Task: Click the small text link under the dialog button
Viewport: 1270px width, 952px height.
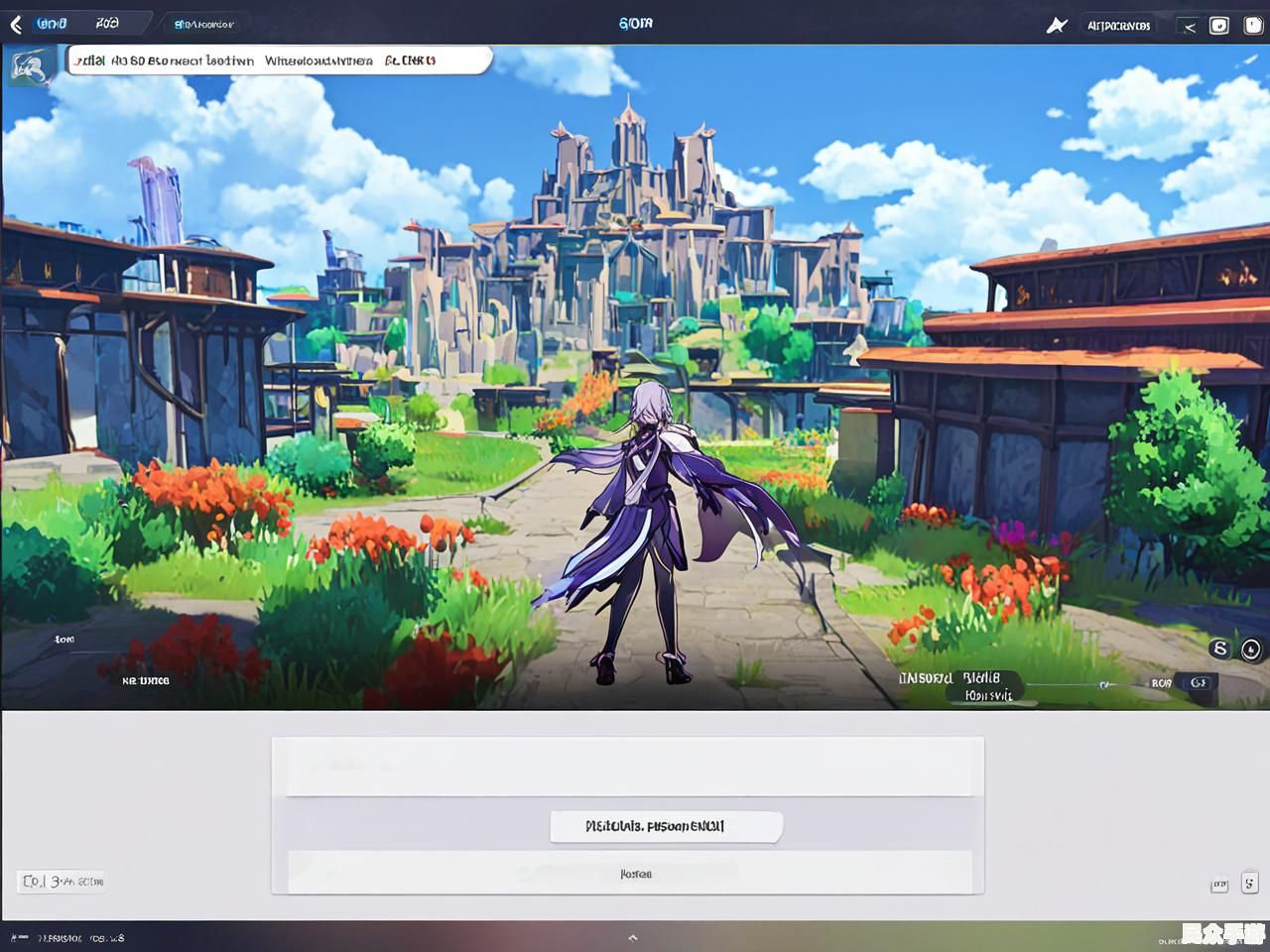Action: (636, 874)
